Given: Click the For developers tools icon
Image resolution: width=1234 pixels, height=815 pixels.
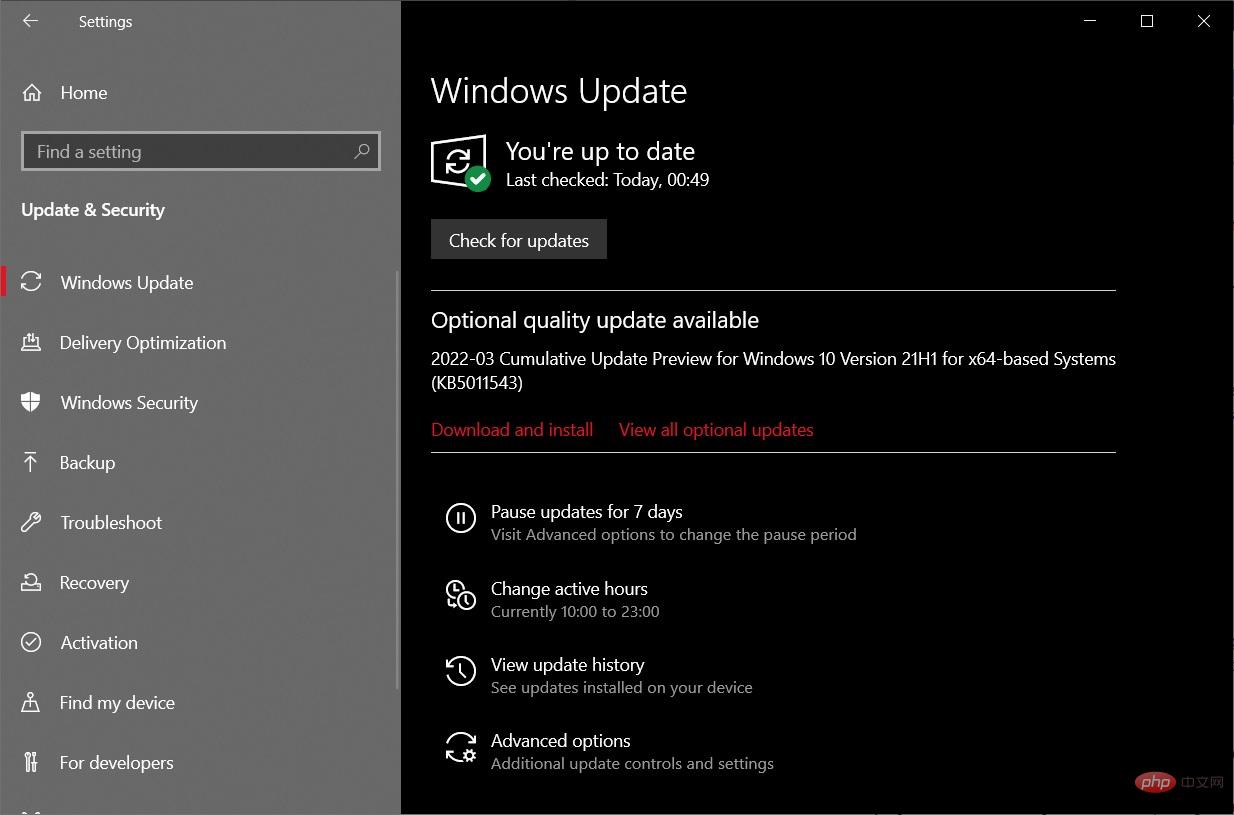Looking at the screenshot, I should (x=31, y=762).
